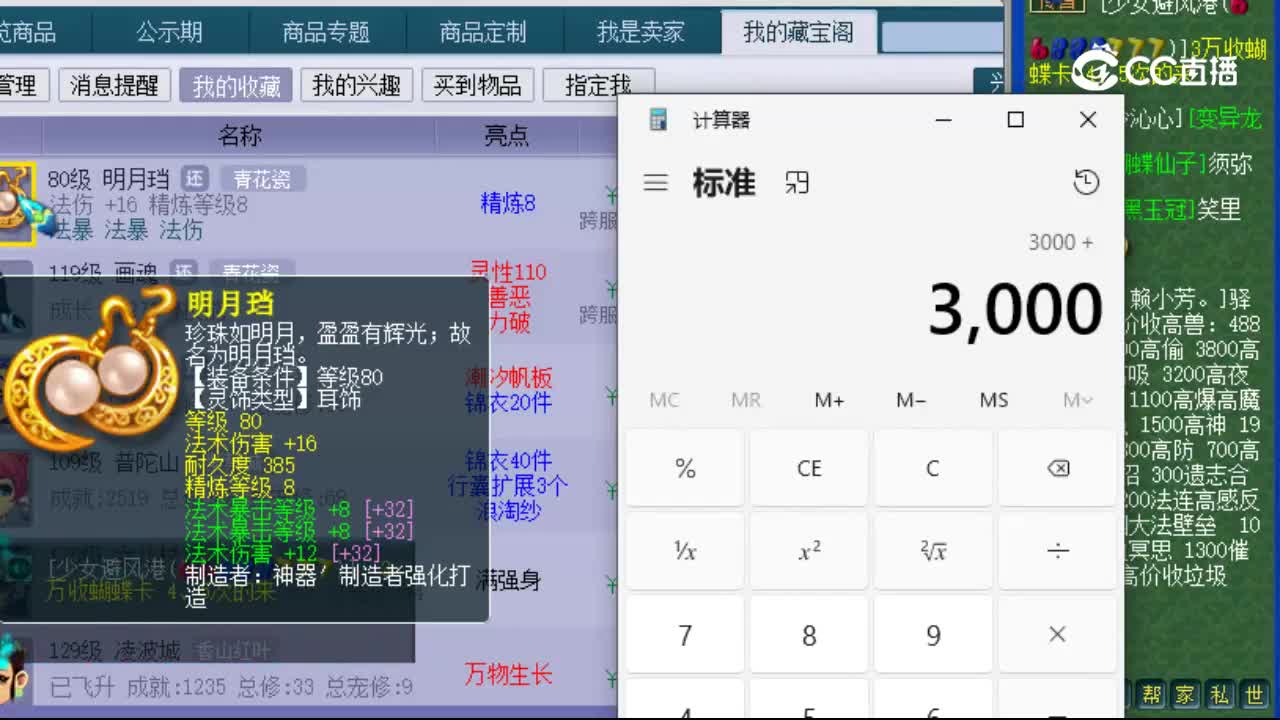Viewport: 1280px width, 720px height.
Task: Click the 3,000 calculator display value
Action: [1015, 309]
